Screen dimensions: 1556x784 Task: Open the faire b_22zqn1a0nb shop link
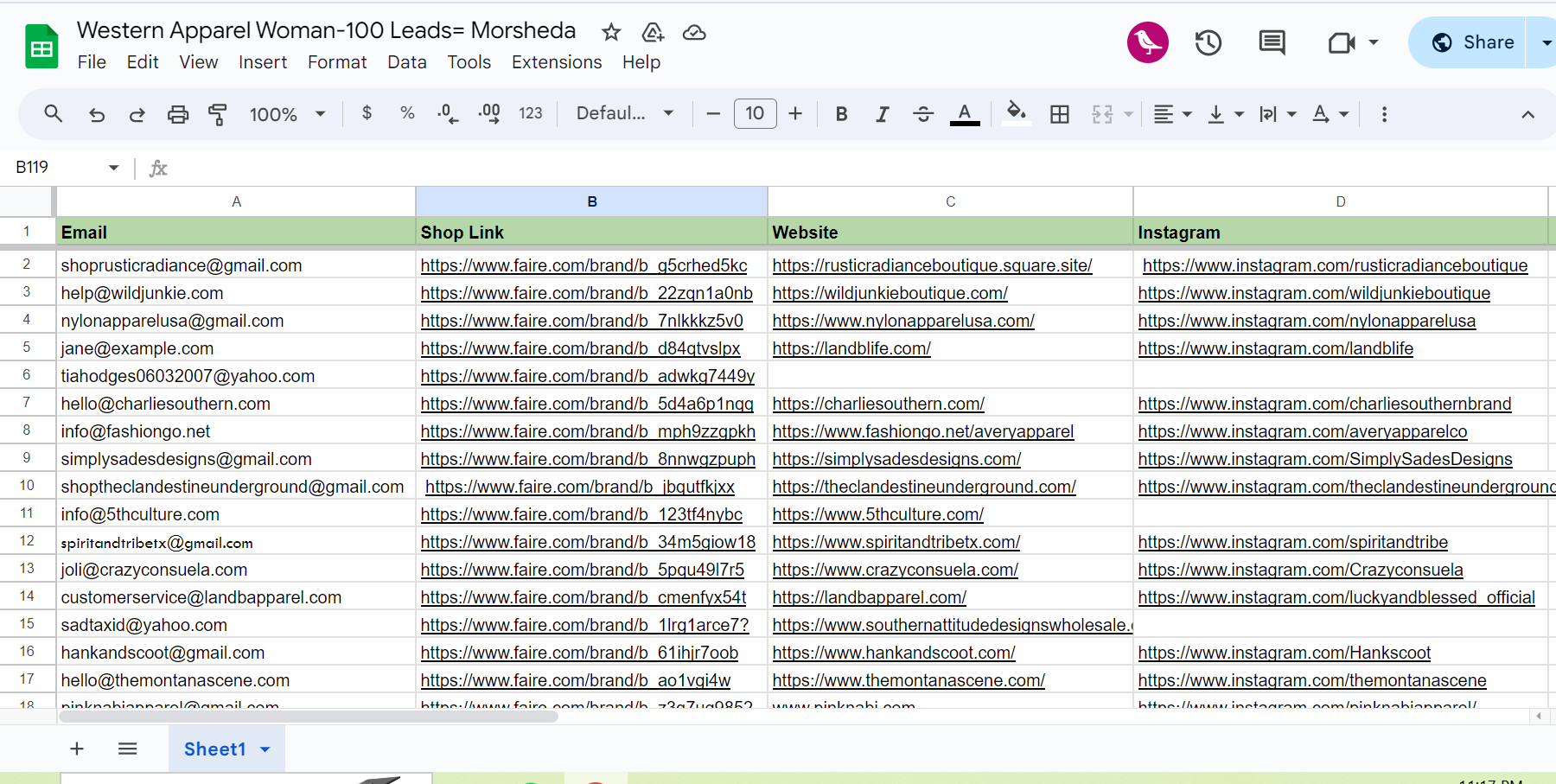click(587, 293)
